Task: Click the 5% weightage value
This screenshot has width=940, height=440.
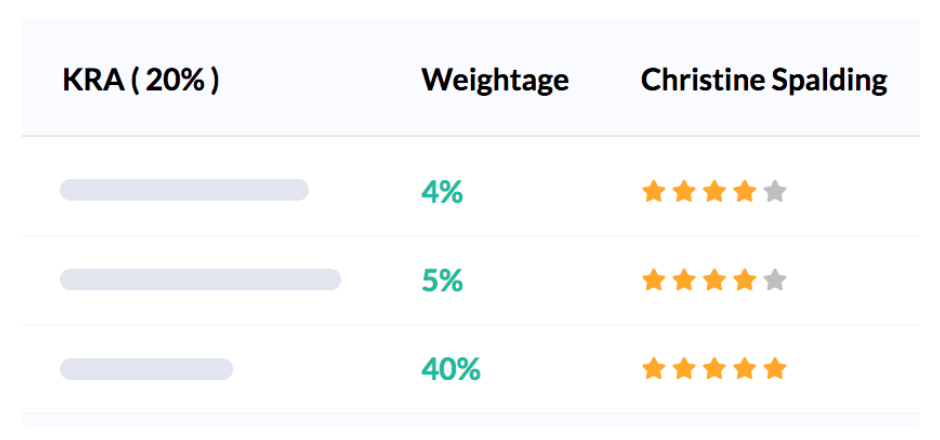Action: [x=442, y=280]
